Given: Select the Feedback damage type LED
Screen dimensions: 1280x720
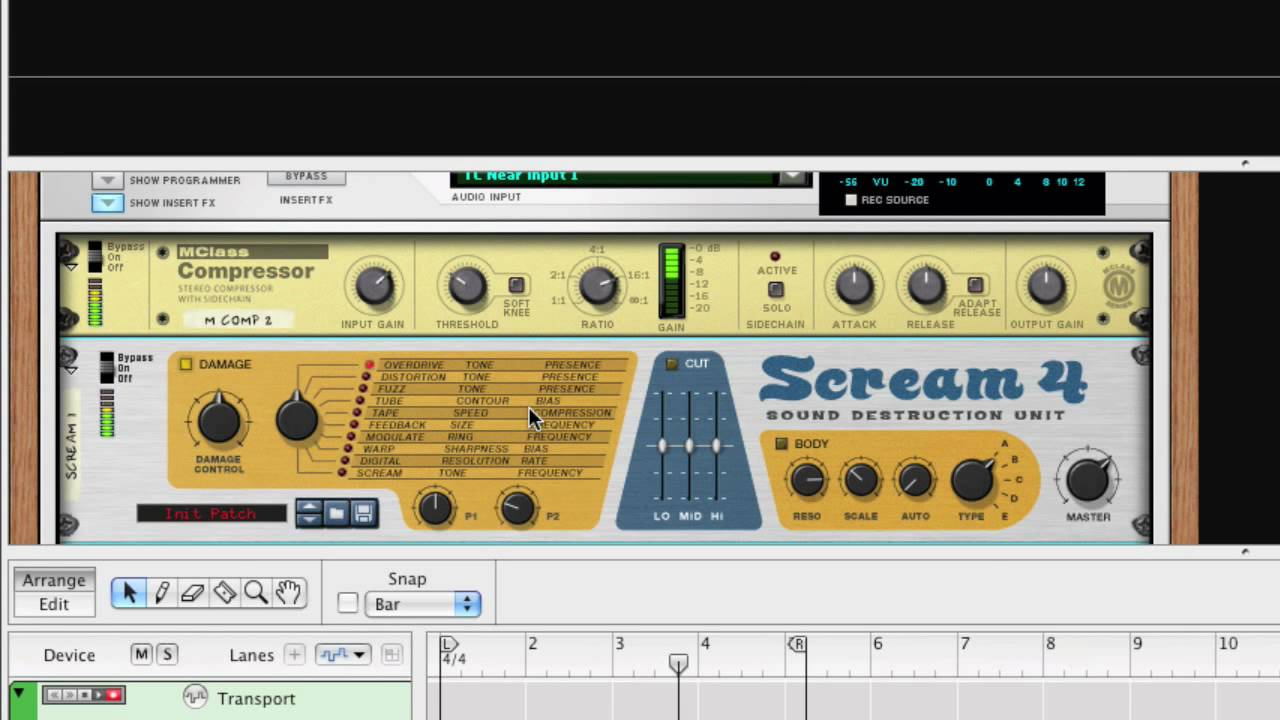Looking at the screenshot, I should coord(354,425).
